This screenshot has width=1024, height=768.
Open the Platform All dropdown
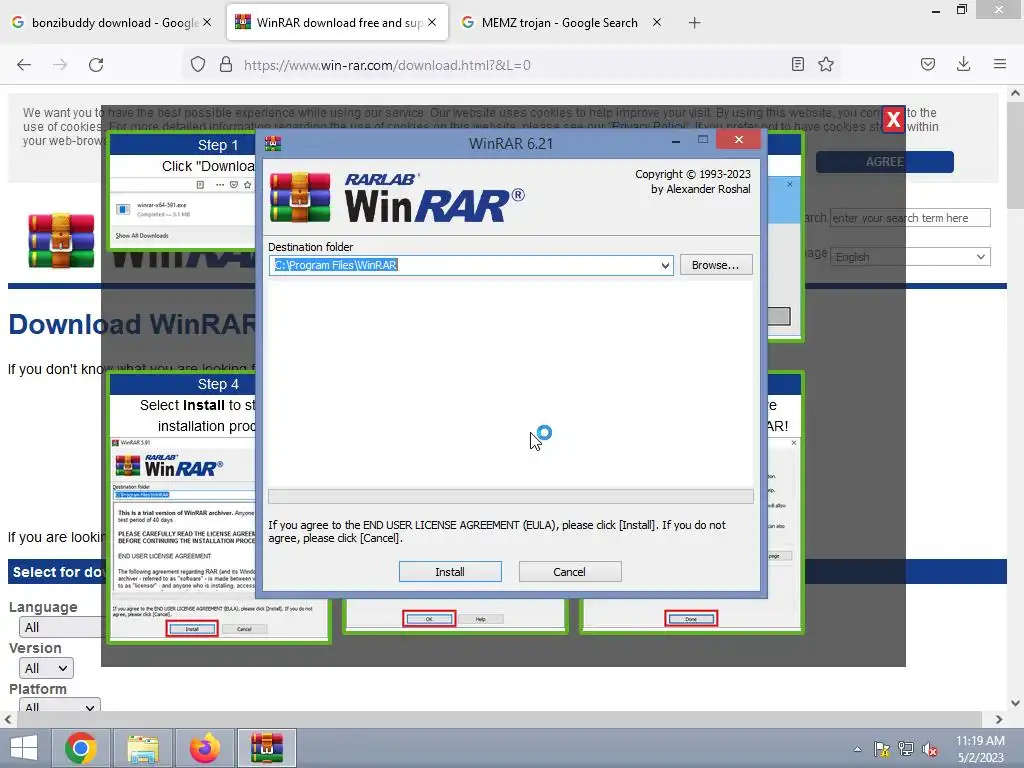59,706
